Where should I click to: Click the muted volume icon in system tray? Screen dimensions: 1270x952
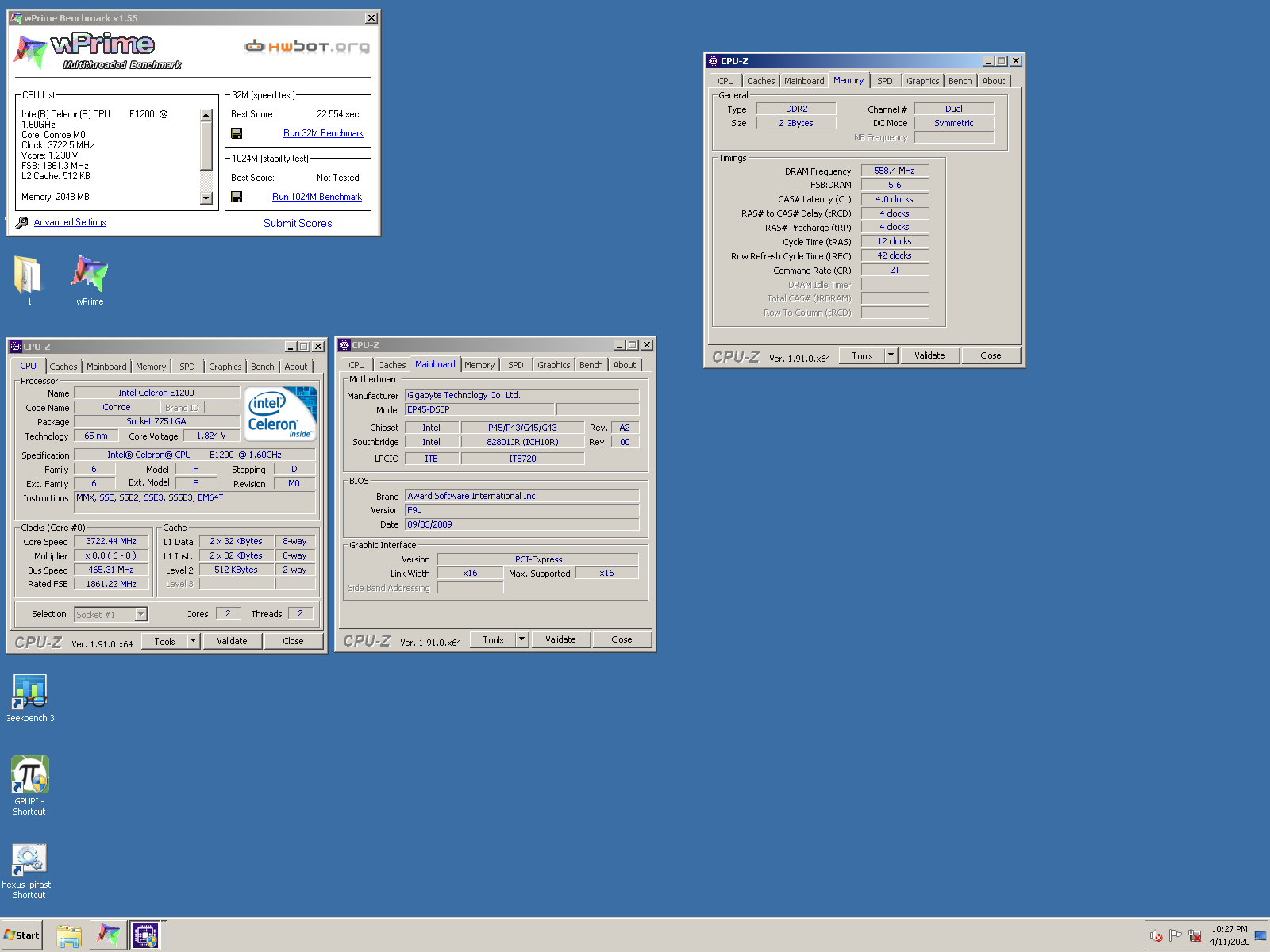pos(1156,935)
